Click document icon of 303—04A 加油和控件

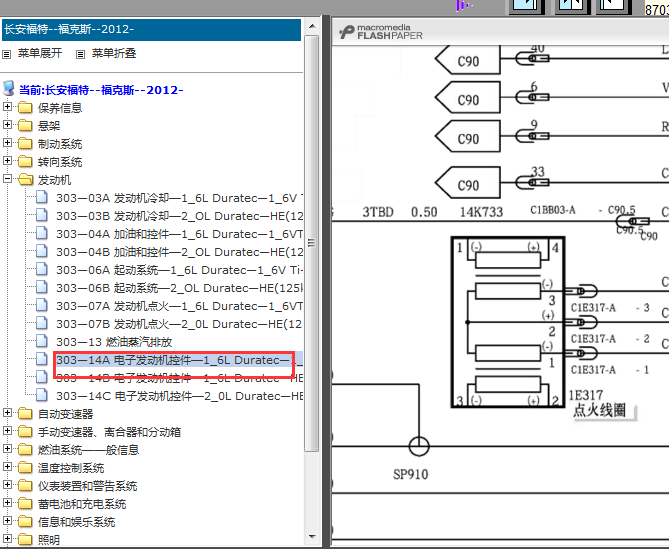41,233
